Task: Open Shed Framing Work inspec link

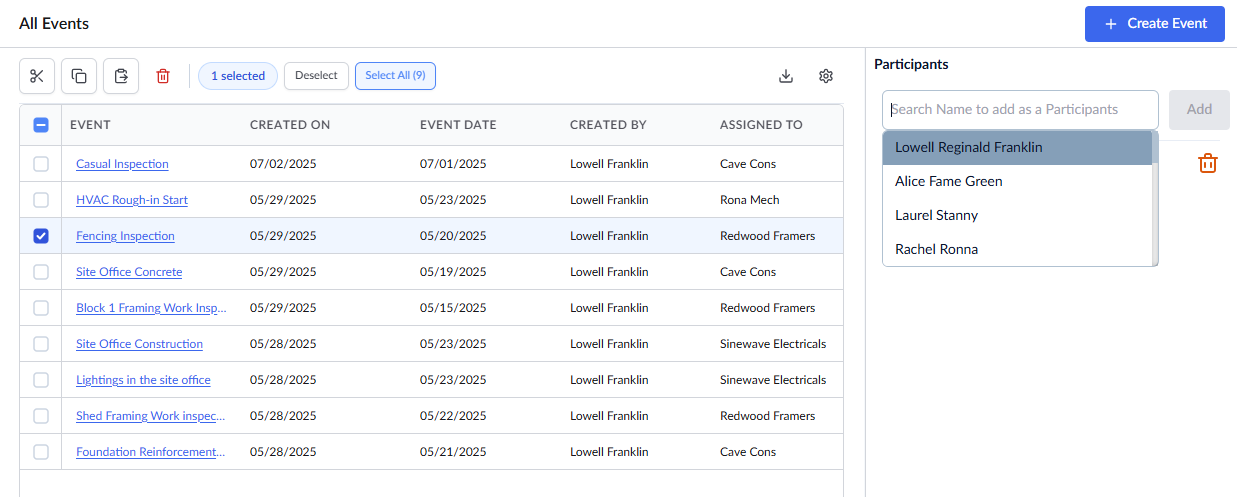Action: (151, 416)
